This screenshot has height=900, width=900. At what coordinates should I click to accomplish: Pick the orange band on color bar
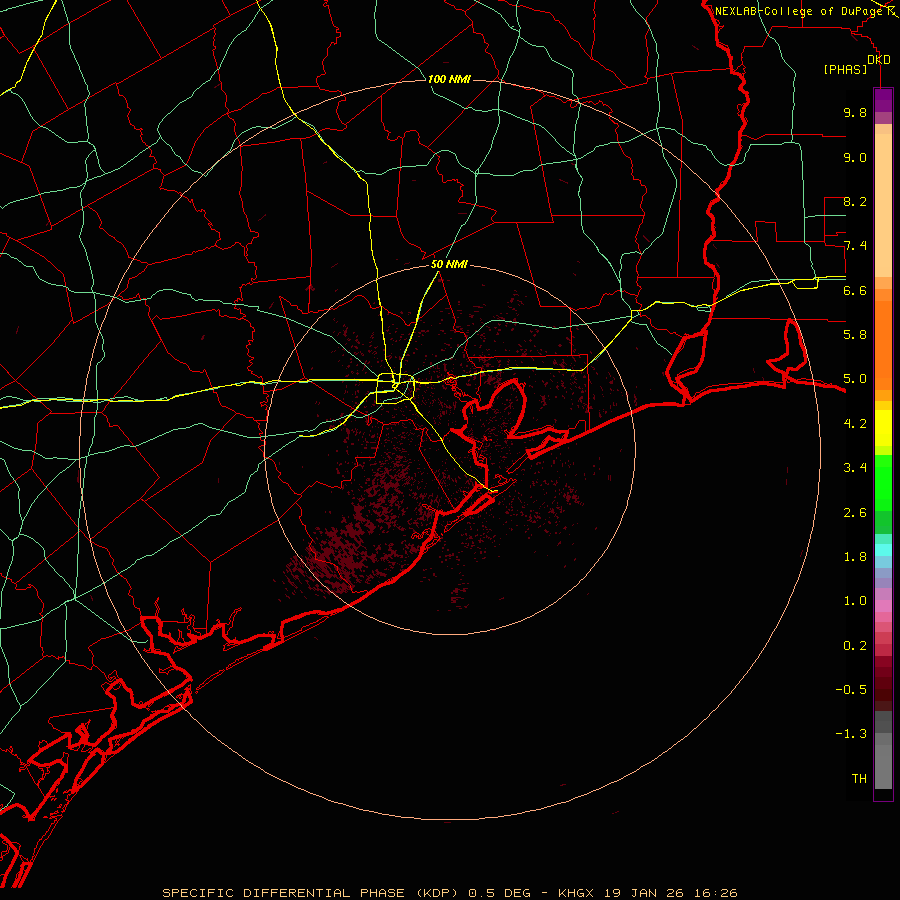click(883, 345)
